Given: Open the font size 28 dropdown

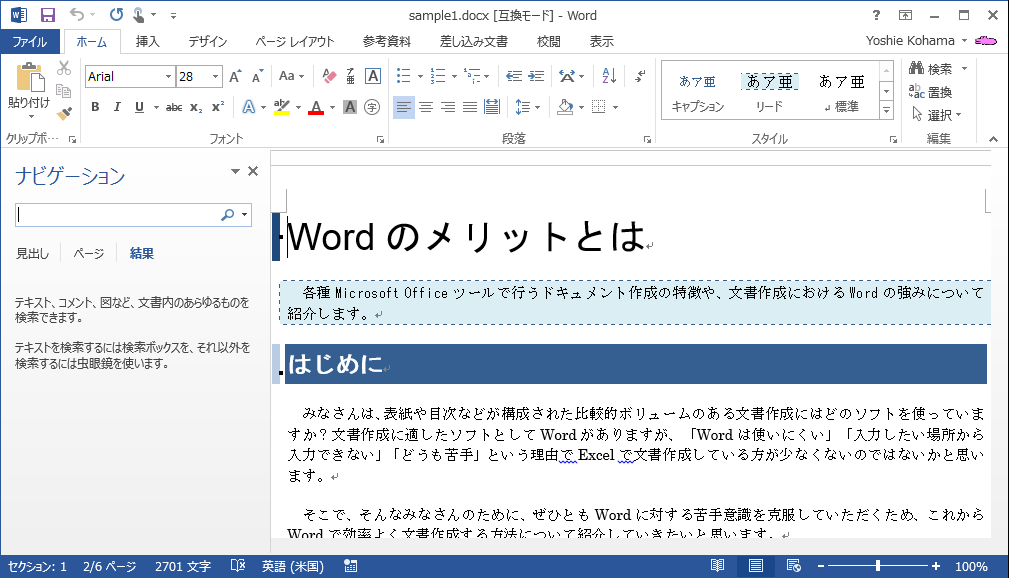Looking at the screenshot, I should coord(216,77).
